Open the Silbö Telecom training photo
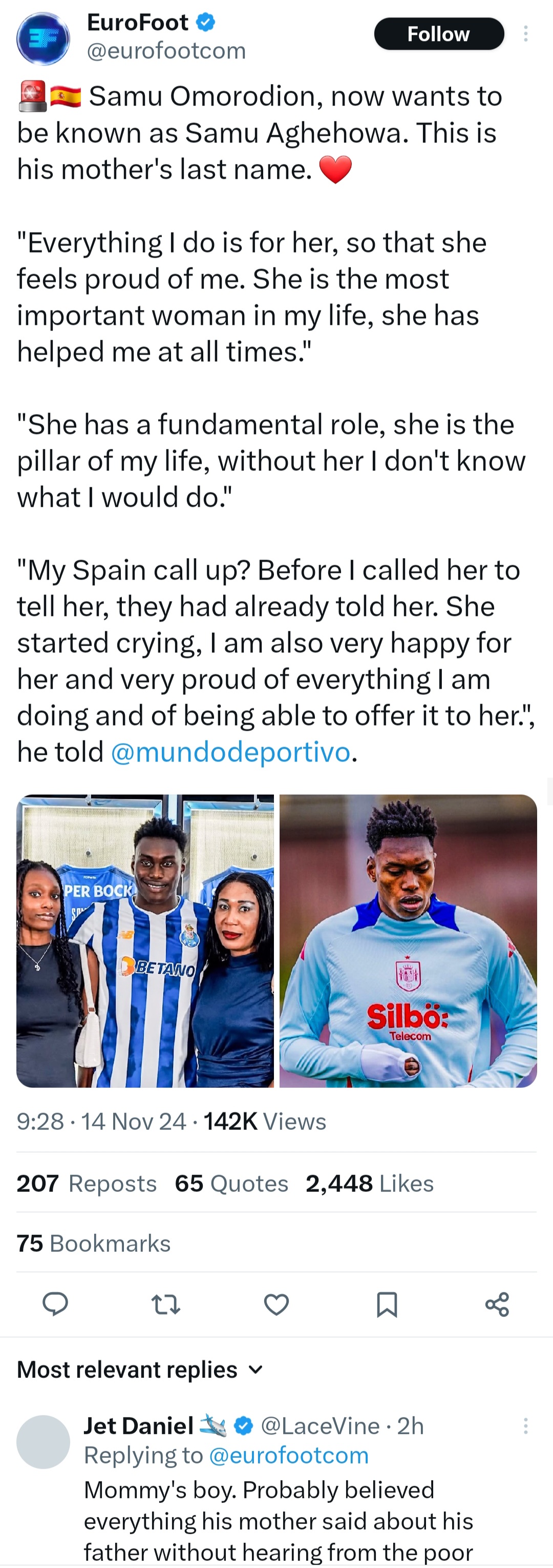 click(x=408, y=940)
